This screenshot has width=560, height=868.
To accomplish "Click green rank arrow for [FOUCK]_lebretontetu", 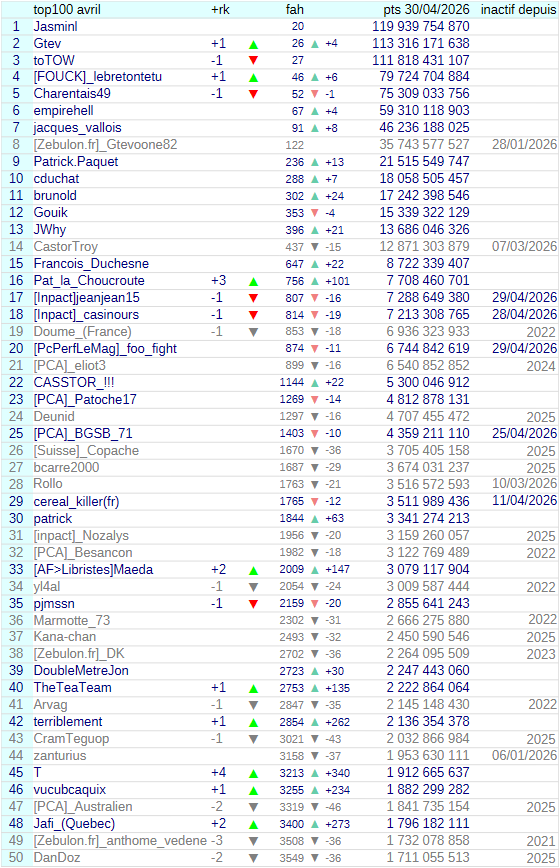I will pyautogui.click(x=253, y=78).
